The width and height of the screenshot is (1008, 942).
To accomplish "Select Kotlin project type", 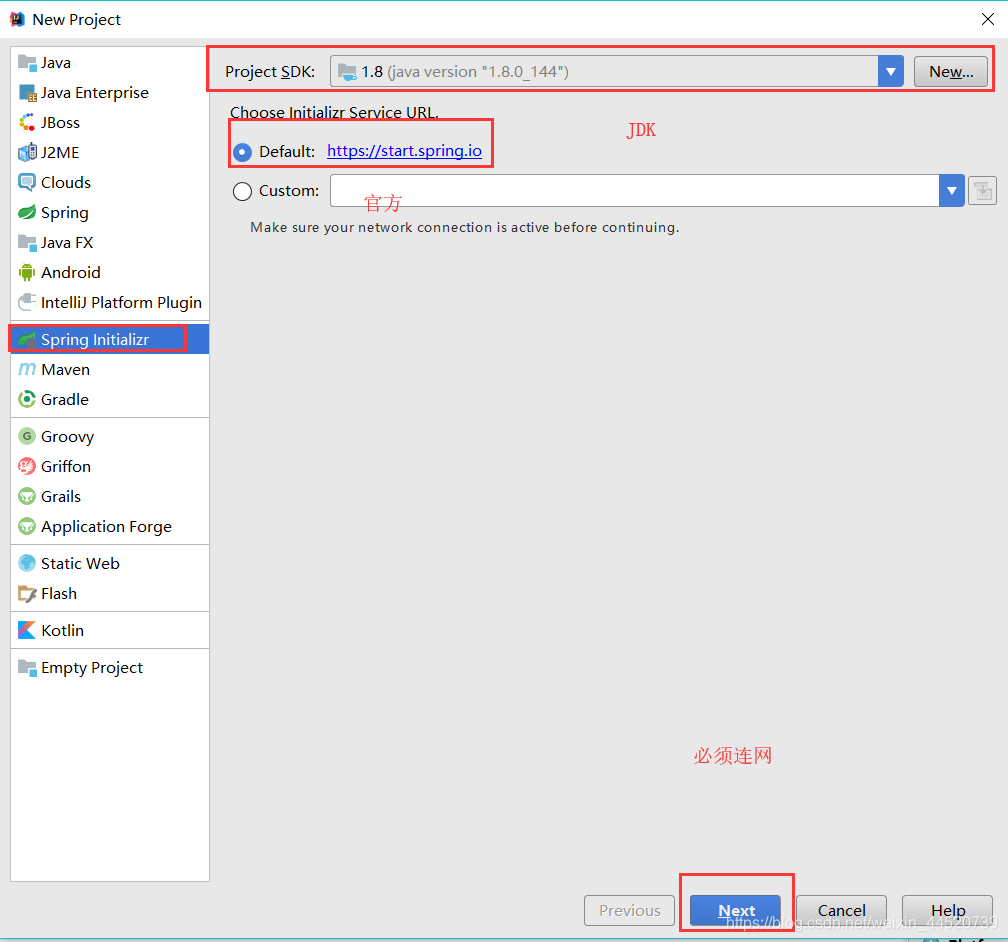I will pos(110,631).
